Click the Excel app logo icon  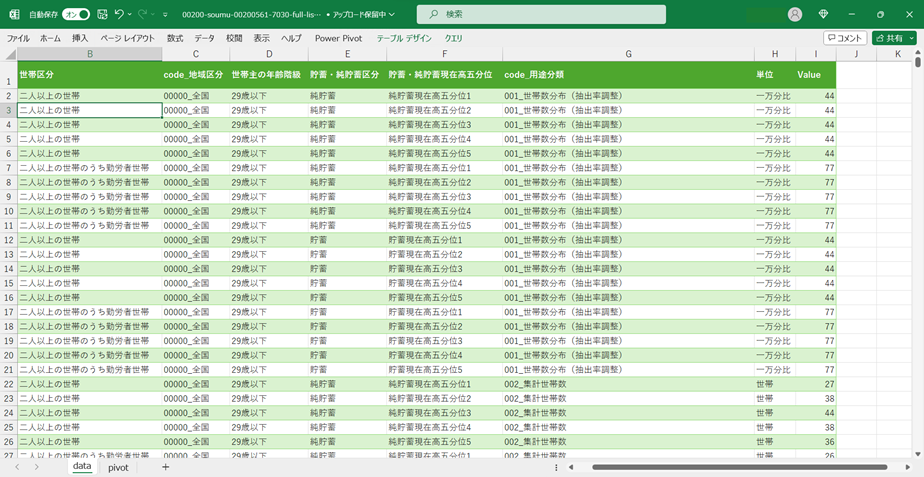(x=14, y=15)
